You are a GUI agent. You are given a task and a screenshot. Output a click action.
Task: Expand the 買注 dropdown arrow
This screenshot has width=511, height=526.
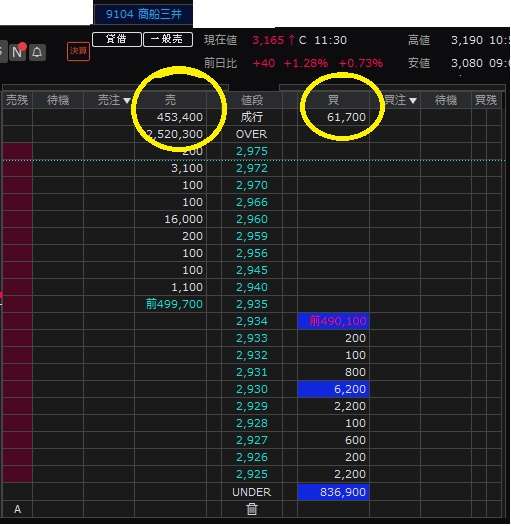pyautogui.click(x=413, y=100)
